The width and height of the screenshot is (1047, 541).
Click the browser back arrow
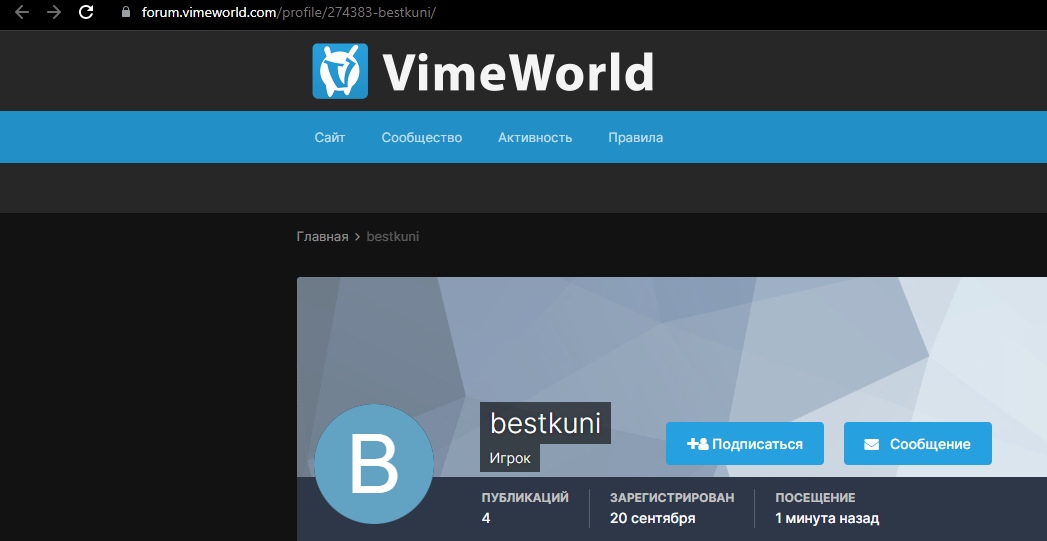click(x=22, y=13)
